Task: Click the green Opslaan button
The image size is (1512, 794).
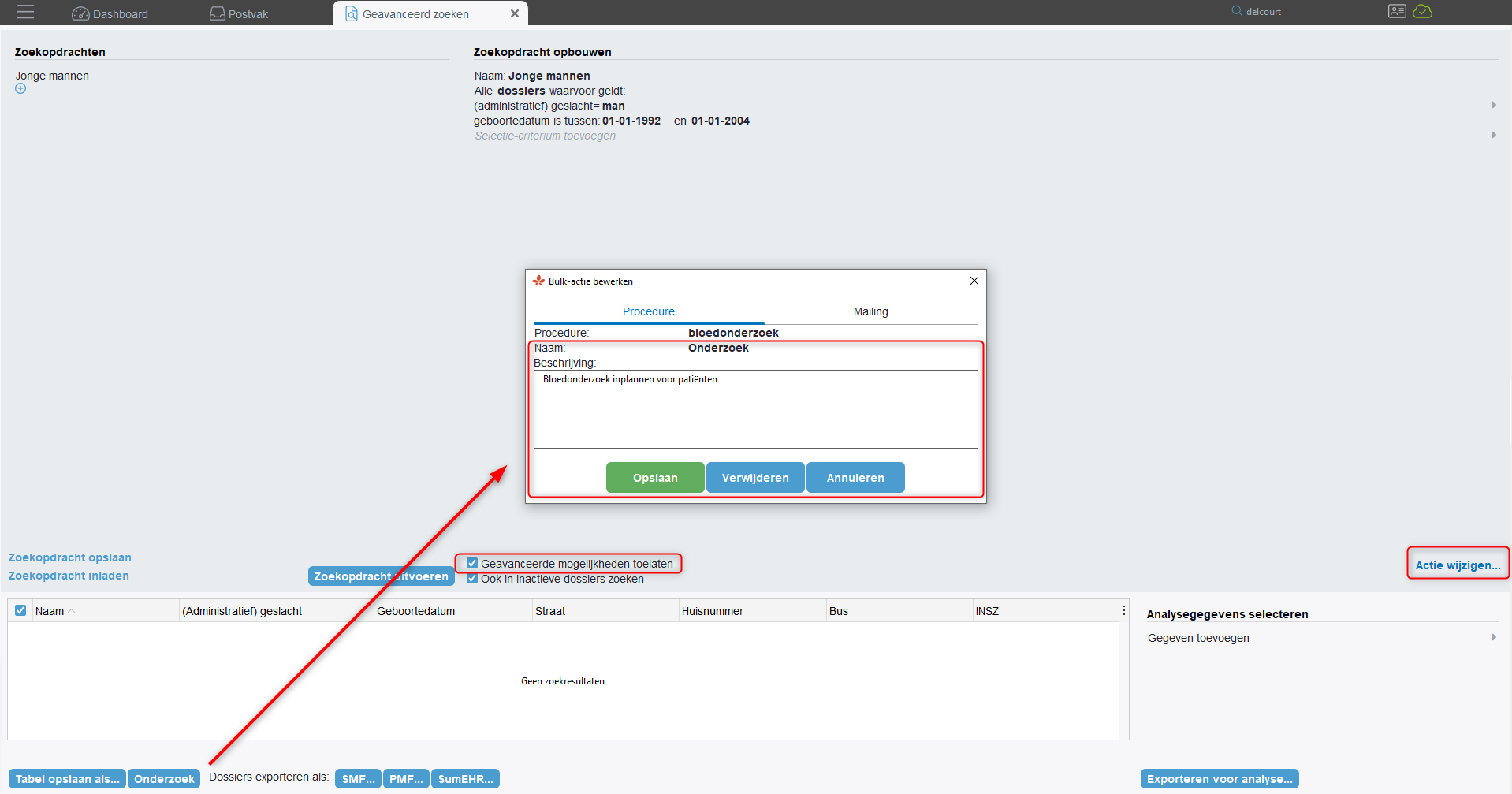Action: pos(655,478)
